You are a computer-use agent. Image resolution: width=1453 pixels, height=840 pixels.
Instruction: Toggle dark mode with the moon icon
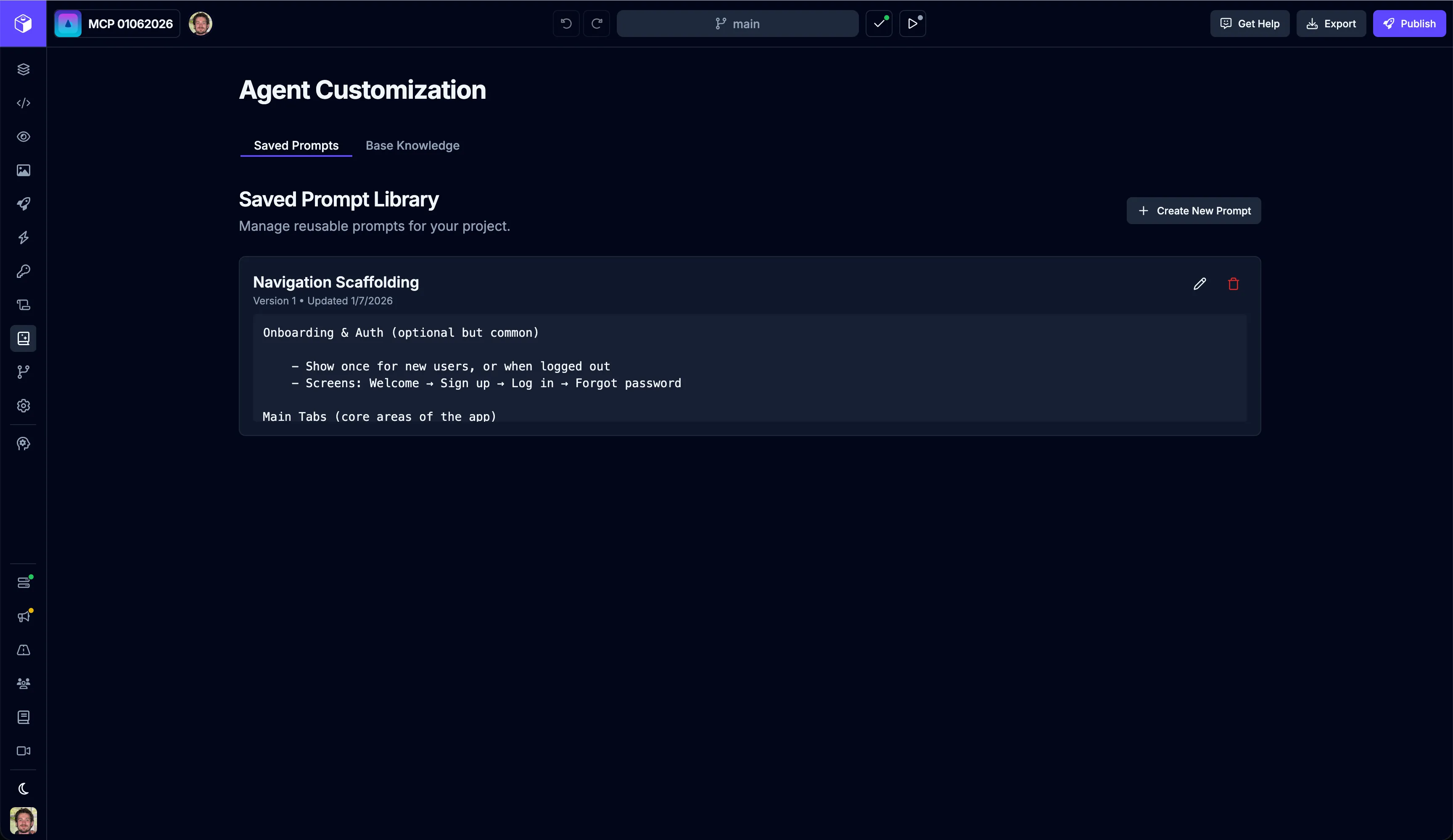click(23, 788)
